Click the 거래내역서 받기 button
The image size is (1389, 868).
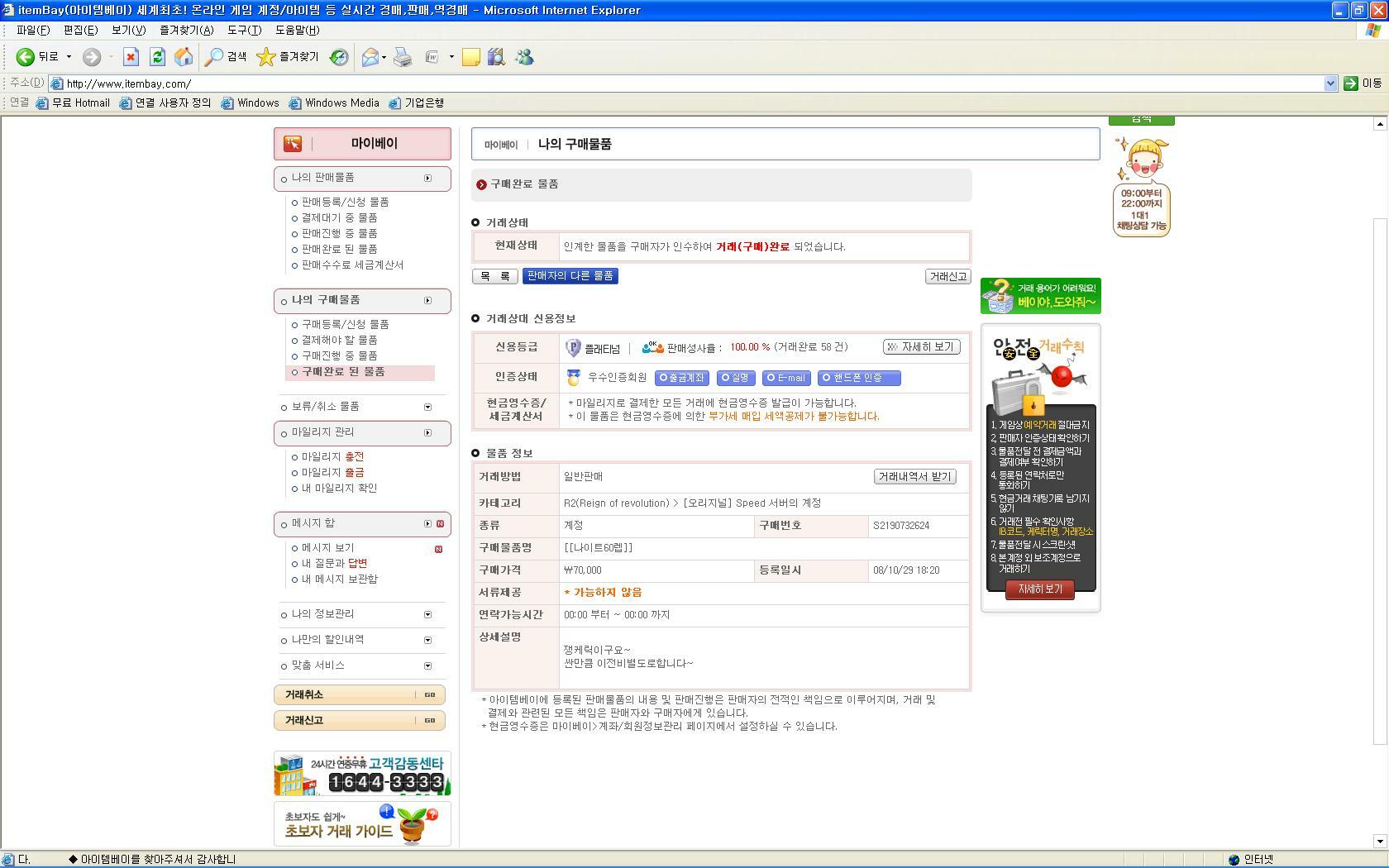[914, 476]
